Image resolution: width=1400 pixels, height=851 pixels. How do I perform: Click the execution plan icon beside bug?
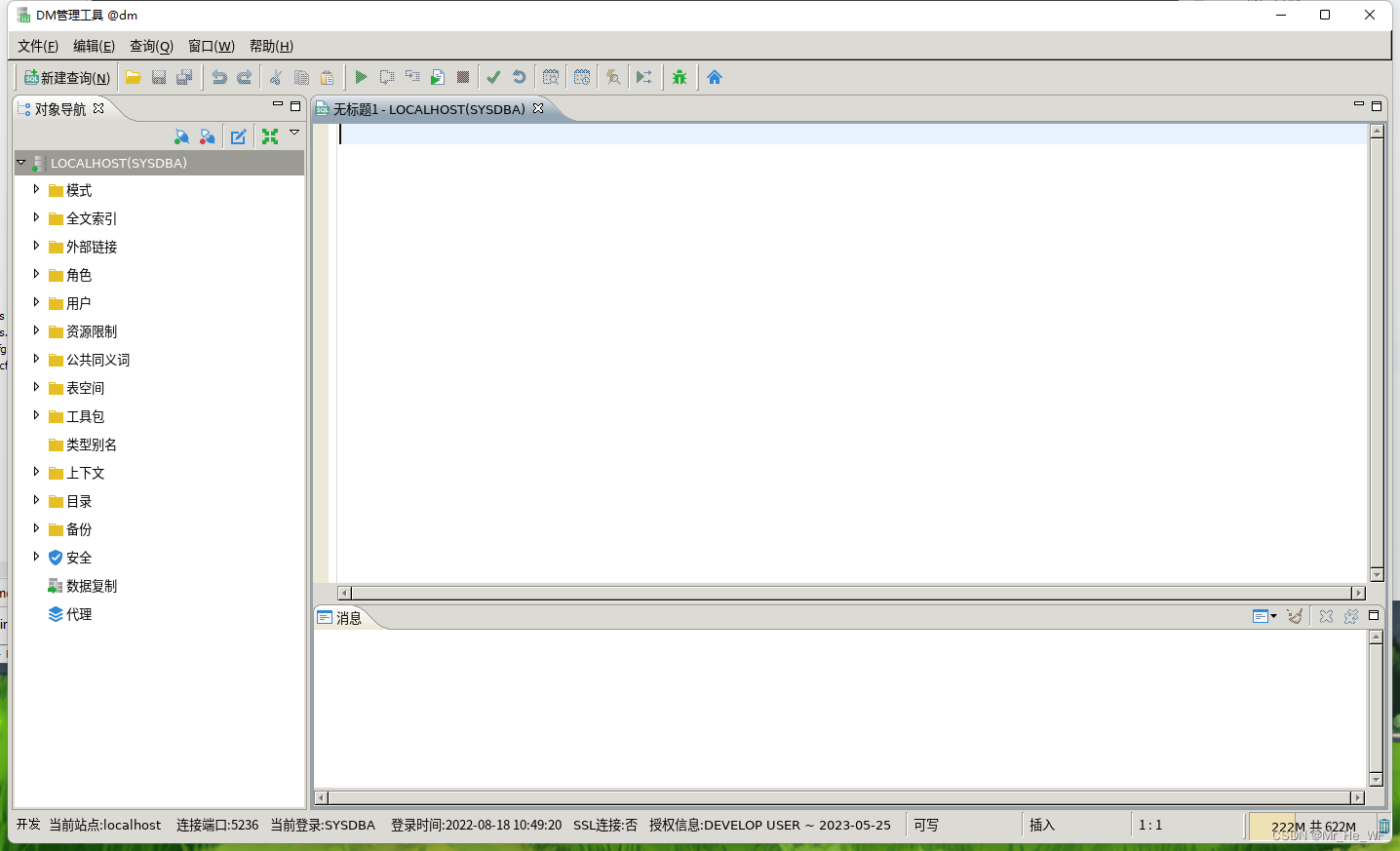point(644,77)
